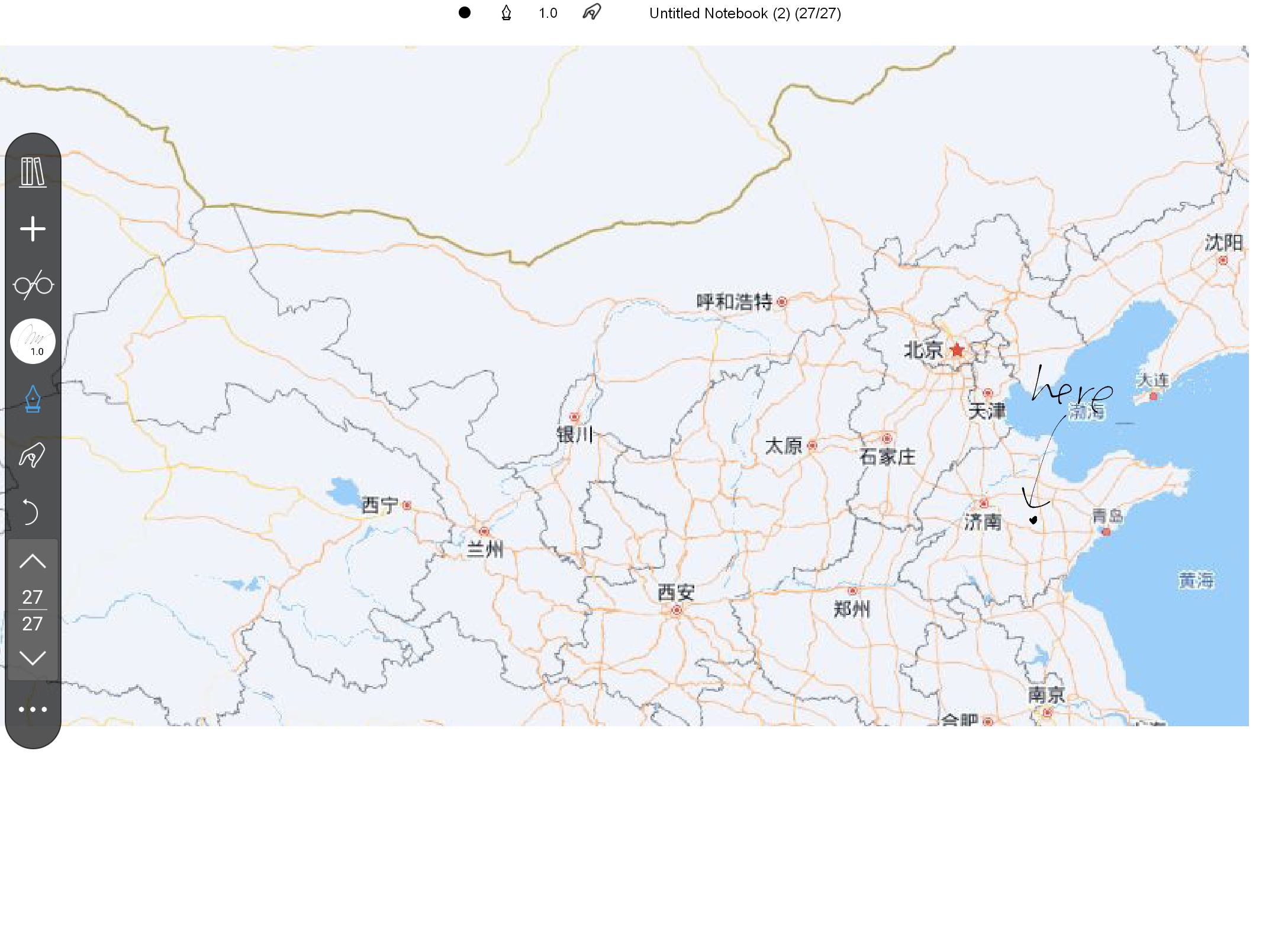Go to next page down chevron

pyautogui.click(x=33, y=658)
